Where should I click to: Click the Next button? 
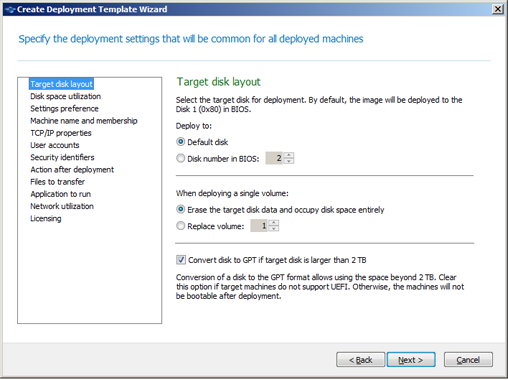pos(411,360)
